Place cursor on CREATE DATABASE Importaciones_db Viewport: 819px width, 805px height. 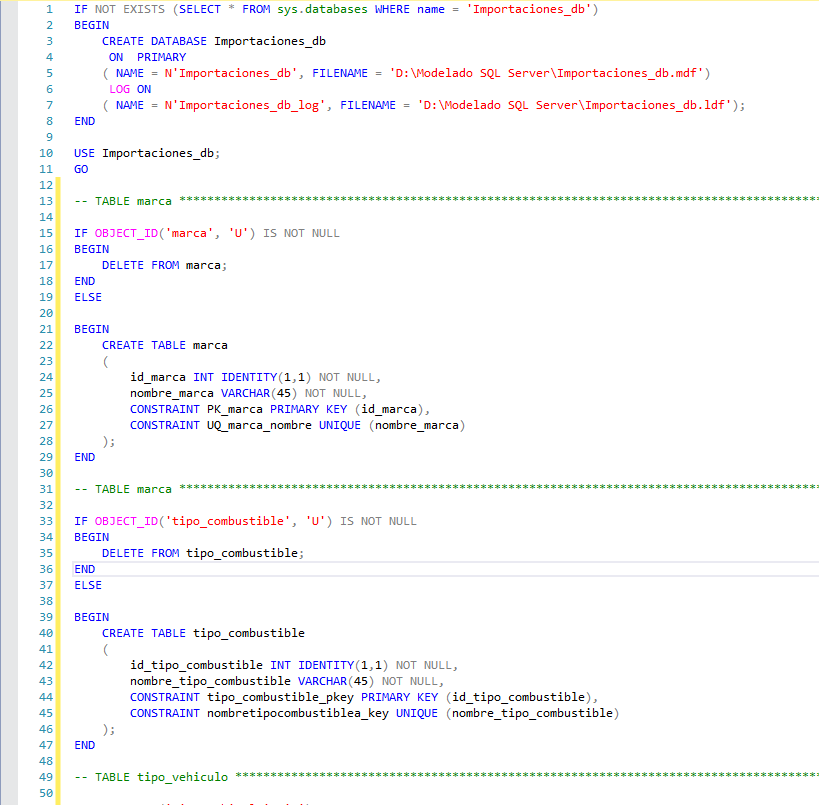tap(213, 41)
